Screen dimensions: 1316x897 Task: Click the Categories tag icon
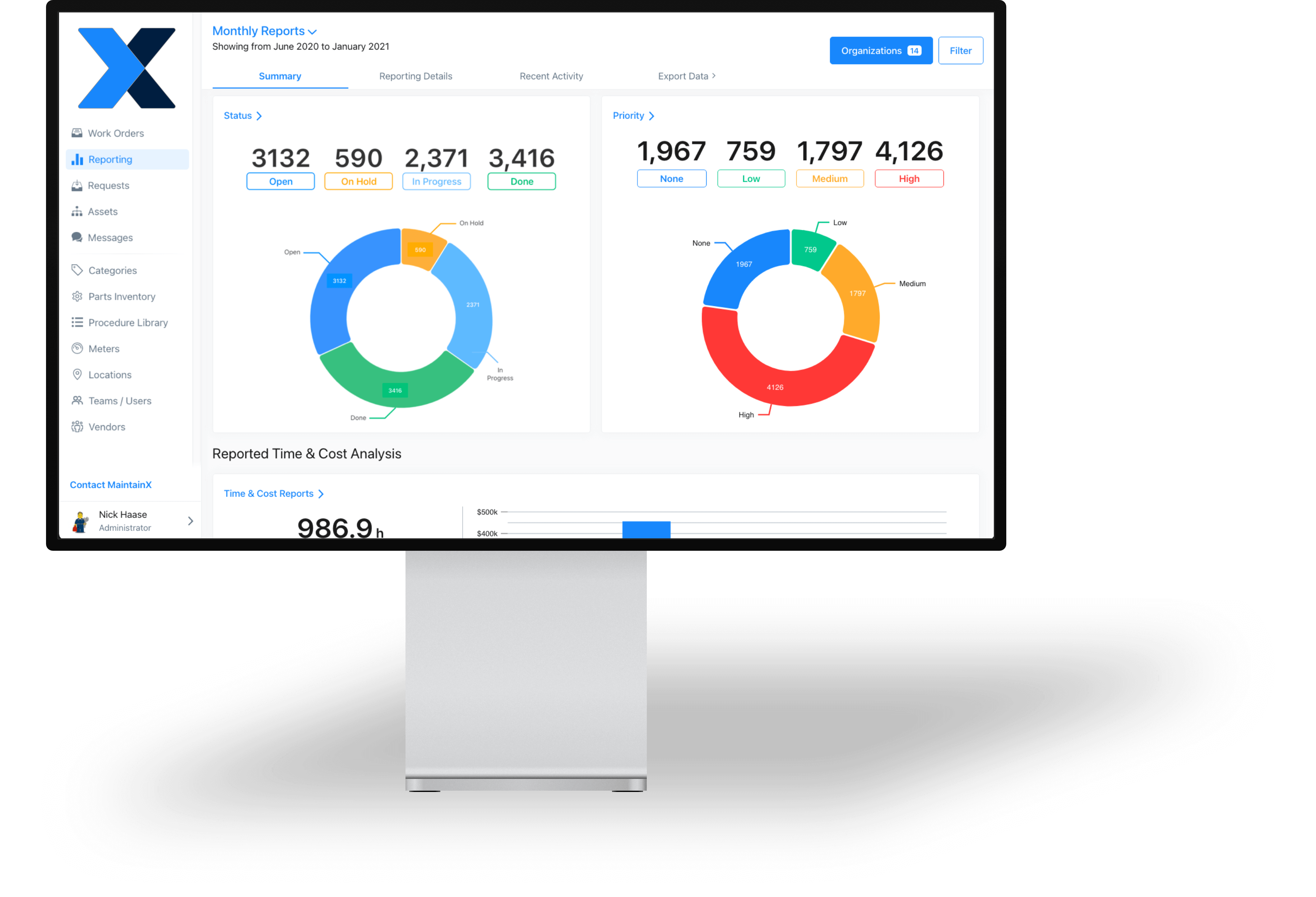pos(77,270)
